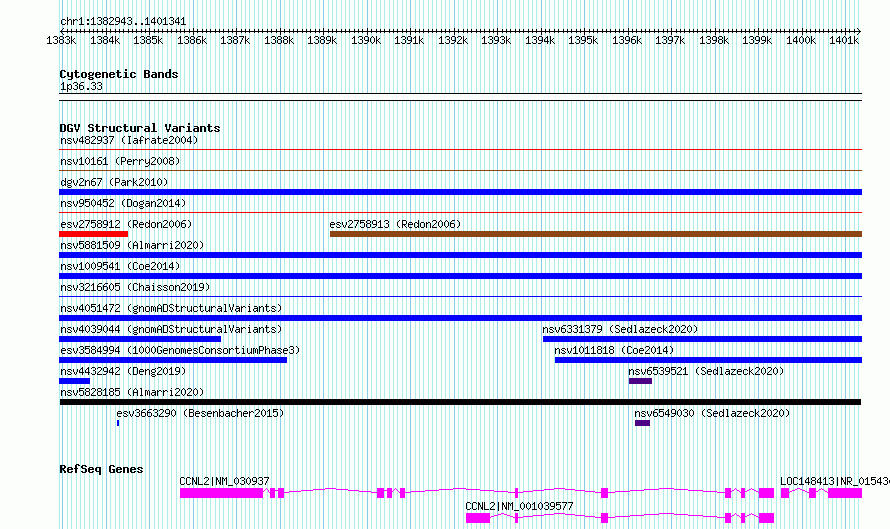Click esv3584994 (1000GenomesConsortiumPhase3) label
This screenshot has height=529, width=890.
click(180, 350)
